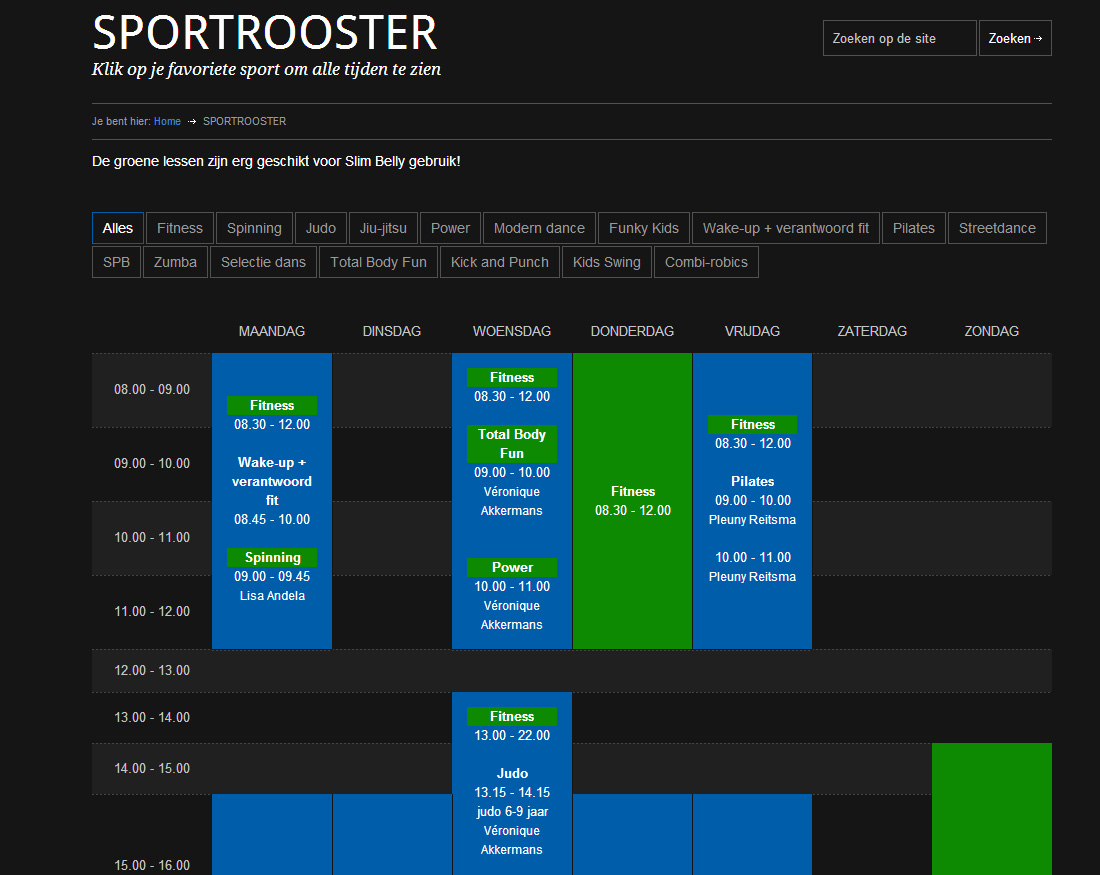Focus the 'Zoeken op de site' search field
1100x875 pixels.
(899, 38)
